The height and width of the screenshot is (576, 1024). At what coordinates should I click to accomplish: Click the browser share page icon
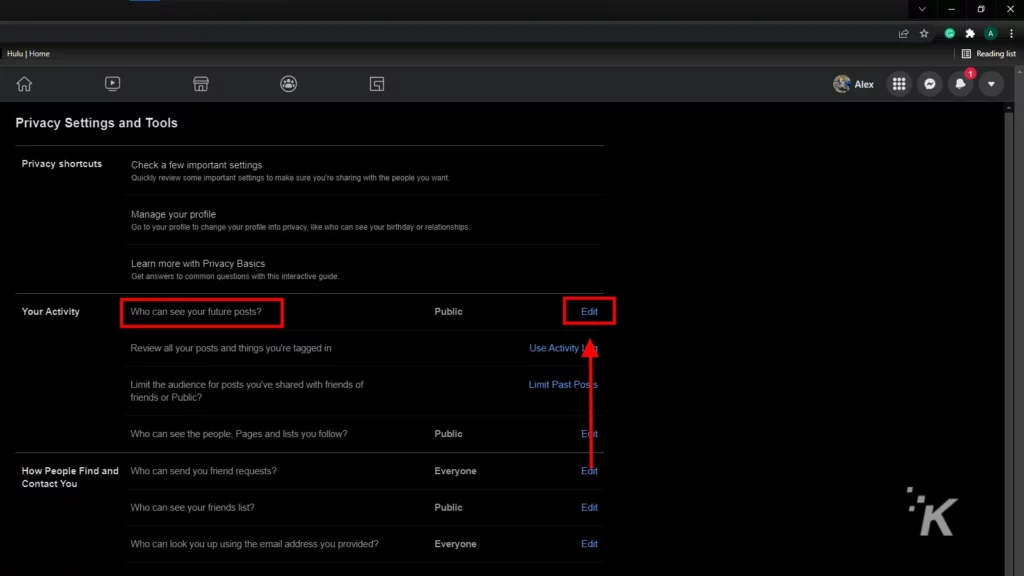pos(903,33)
